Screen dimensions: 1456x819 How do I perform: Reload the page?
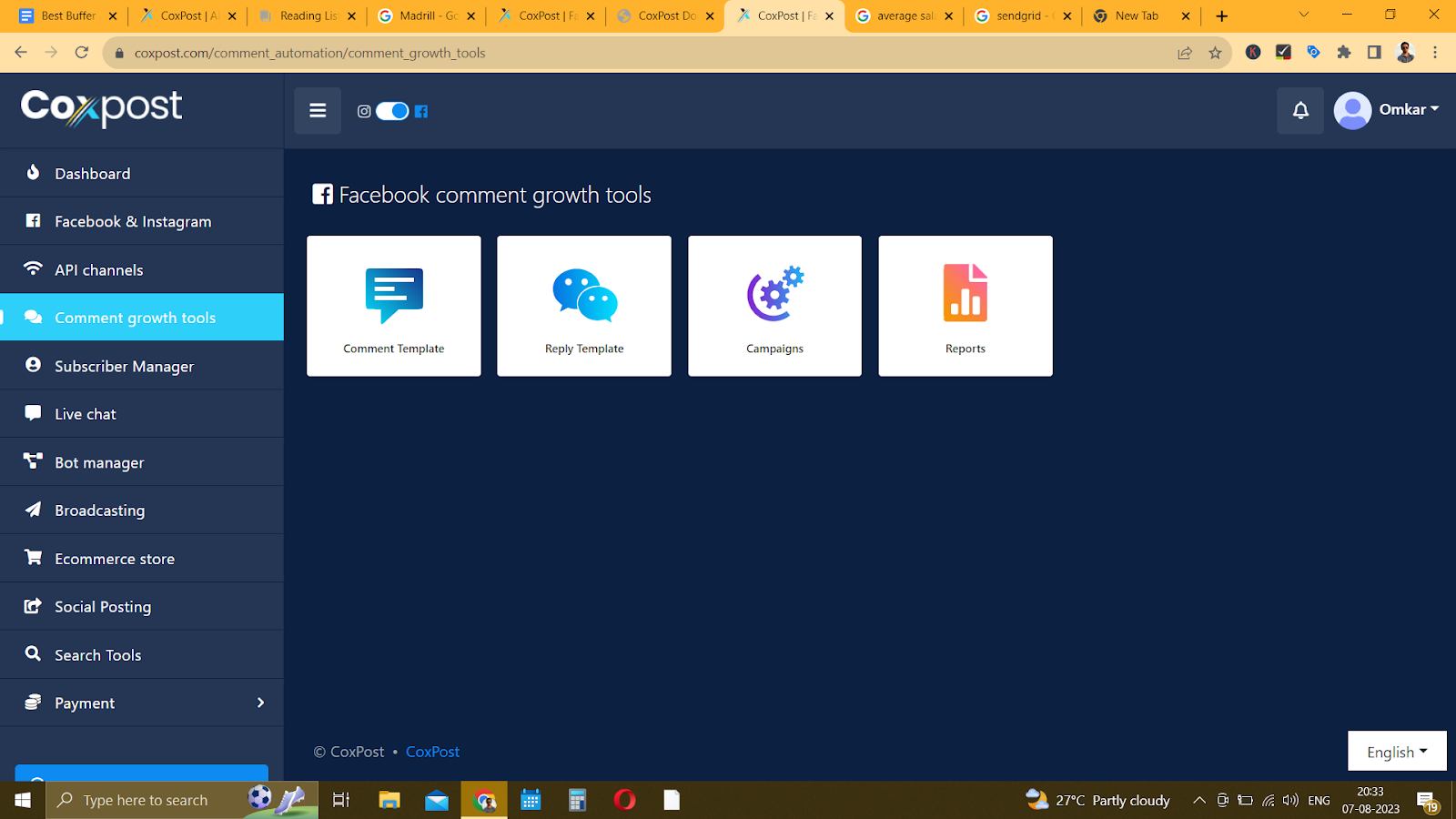(x=82, y=53)
